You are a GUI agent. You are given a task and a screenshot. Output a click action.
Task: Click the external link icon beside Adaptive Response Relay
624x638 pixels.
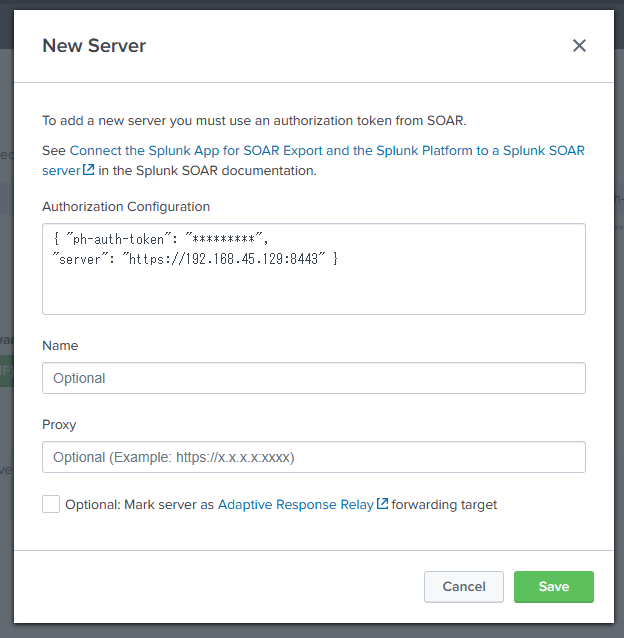tap(382, 503)
